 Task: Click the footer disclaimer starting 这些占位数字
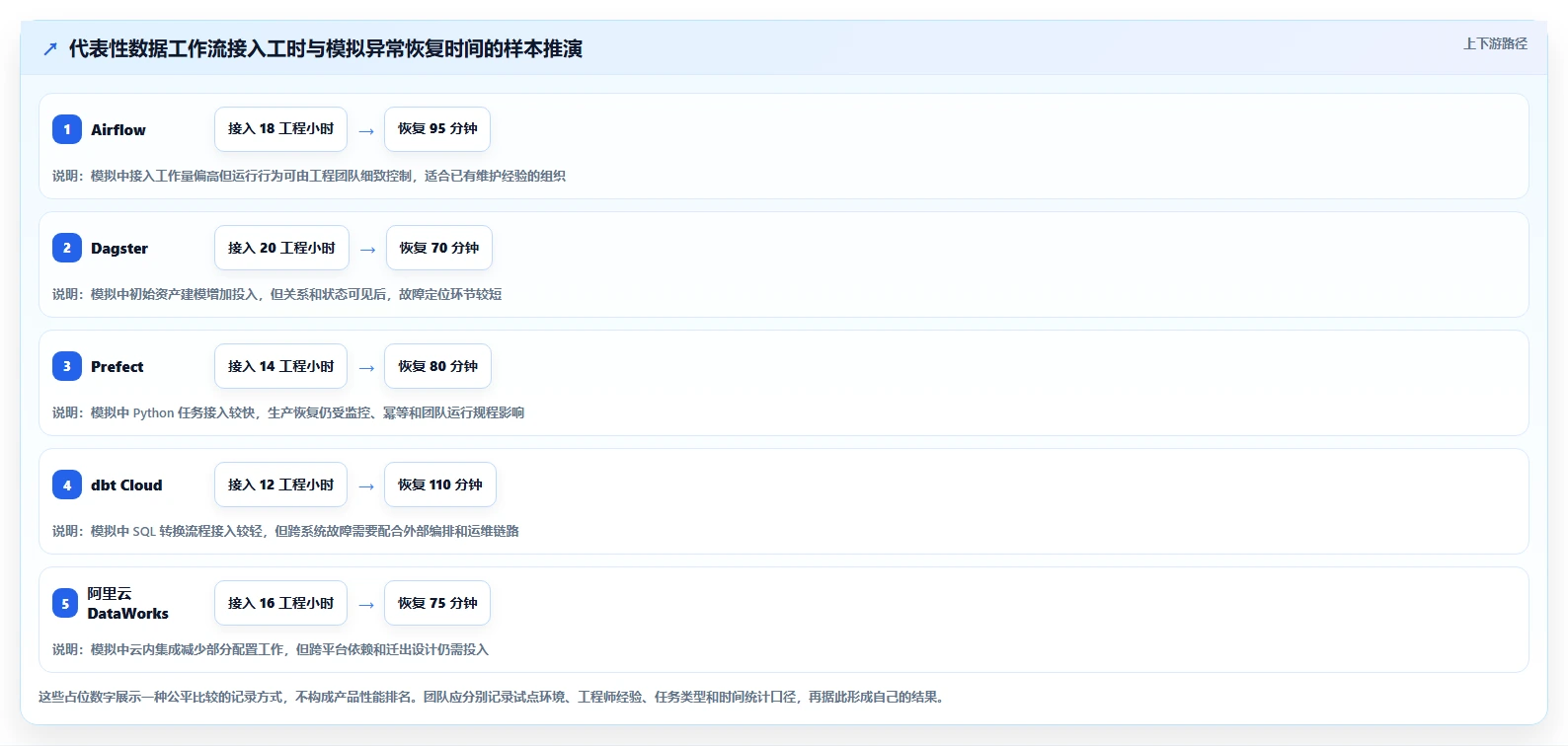494,697
